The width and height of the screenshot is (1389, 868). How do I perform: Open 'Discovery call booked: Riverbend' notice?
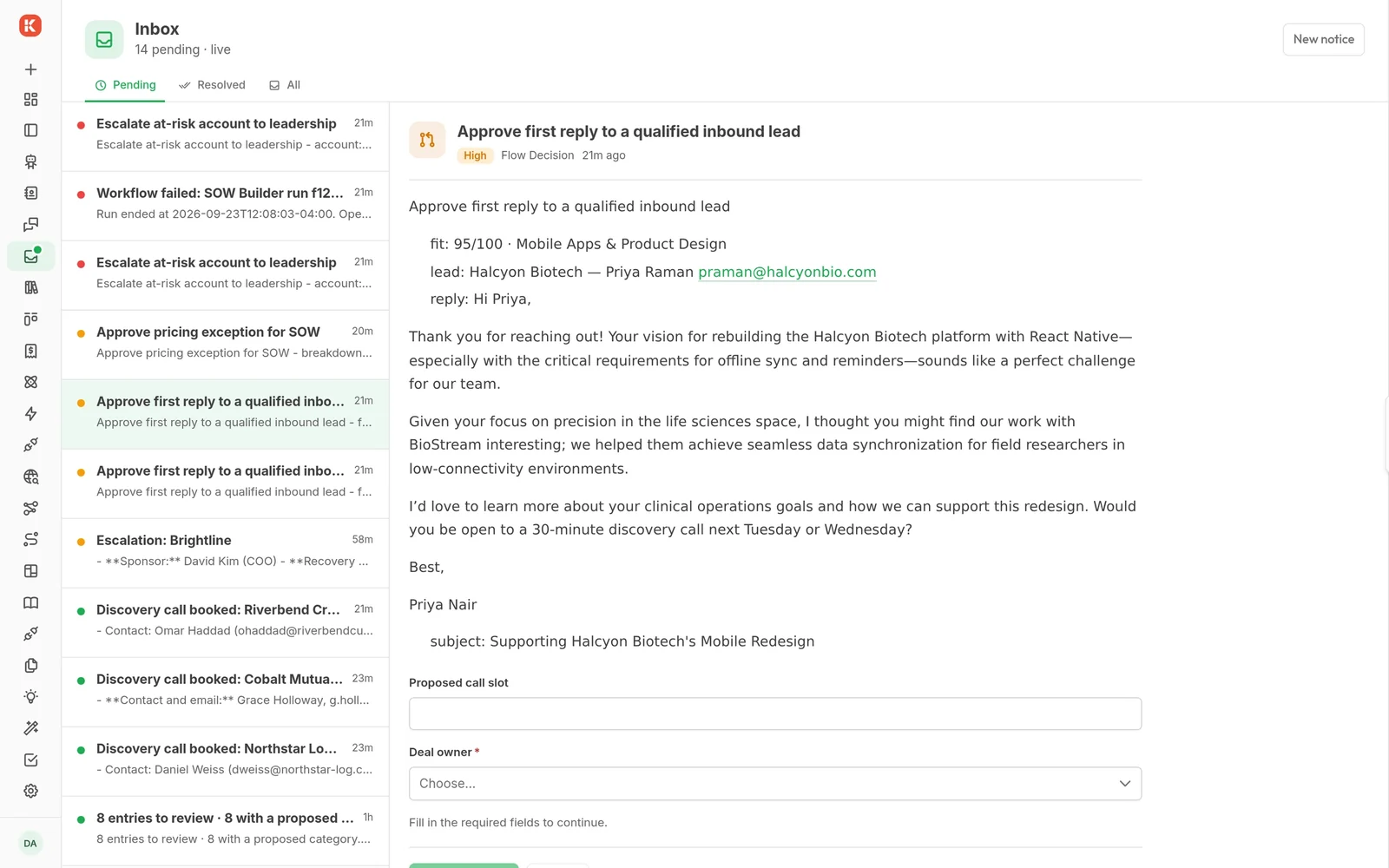click(x=226, y=622)
